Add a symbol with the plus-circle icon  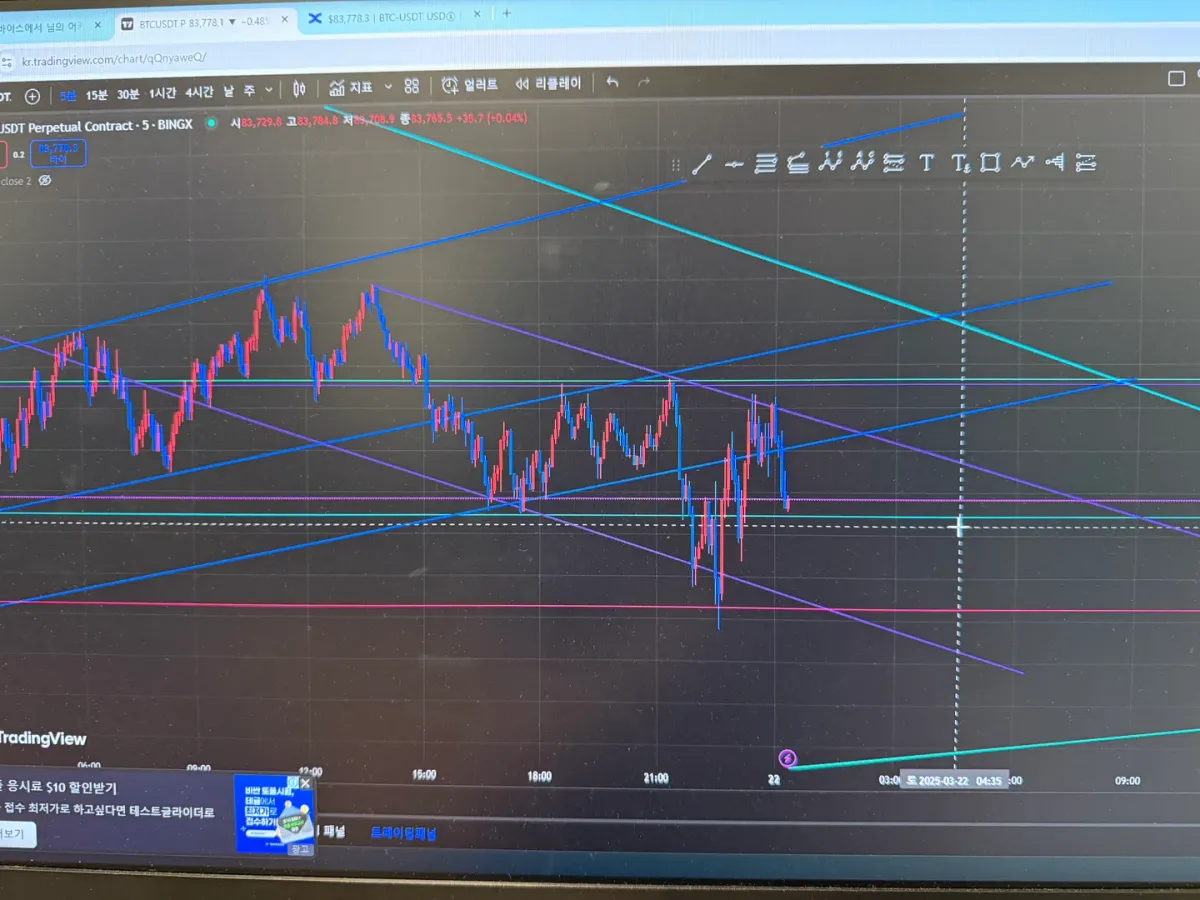pos(32,96)
